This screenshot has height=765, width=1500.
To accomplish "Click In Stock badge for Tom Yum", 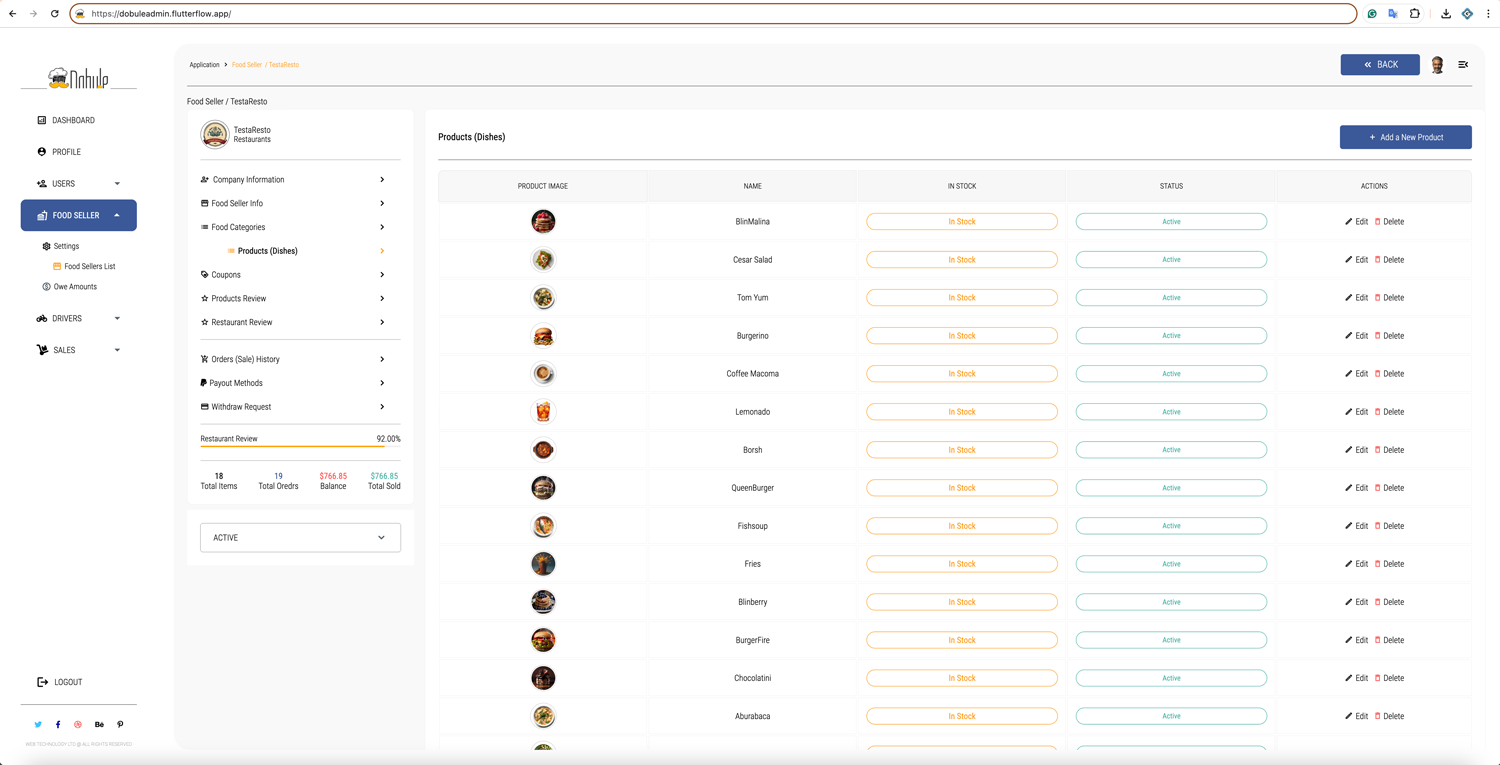I will 962,297.
